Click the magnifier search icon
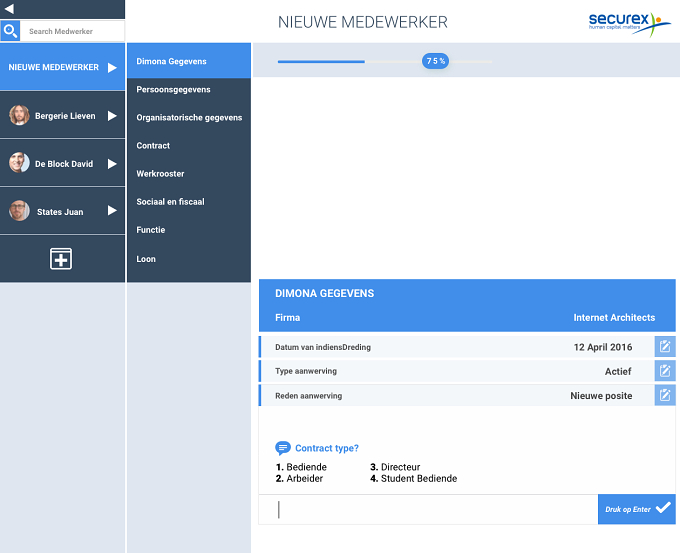 [10, 31]
